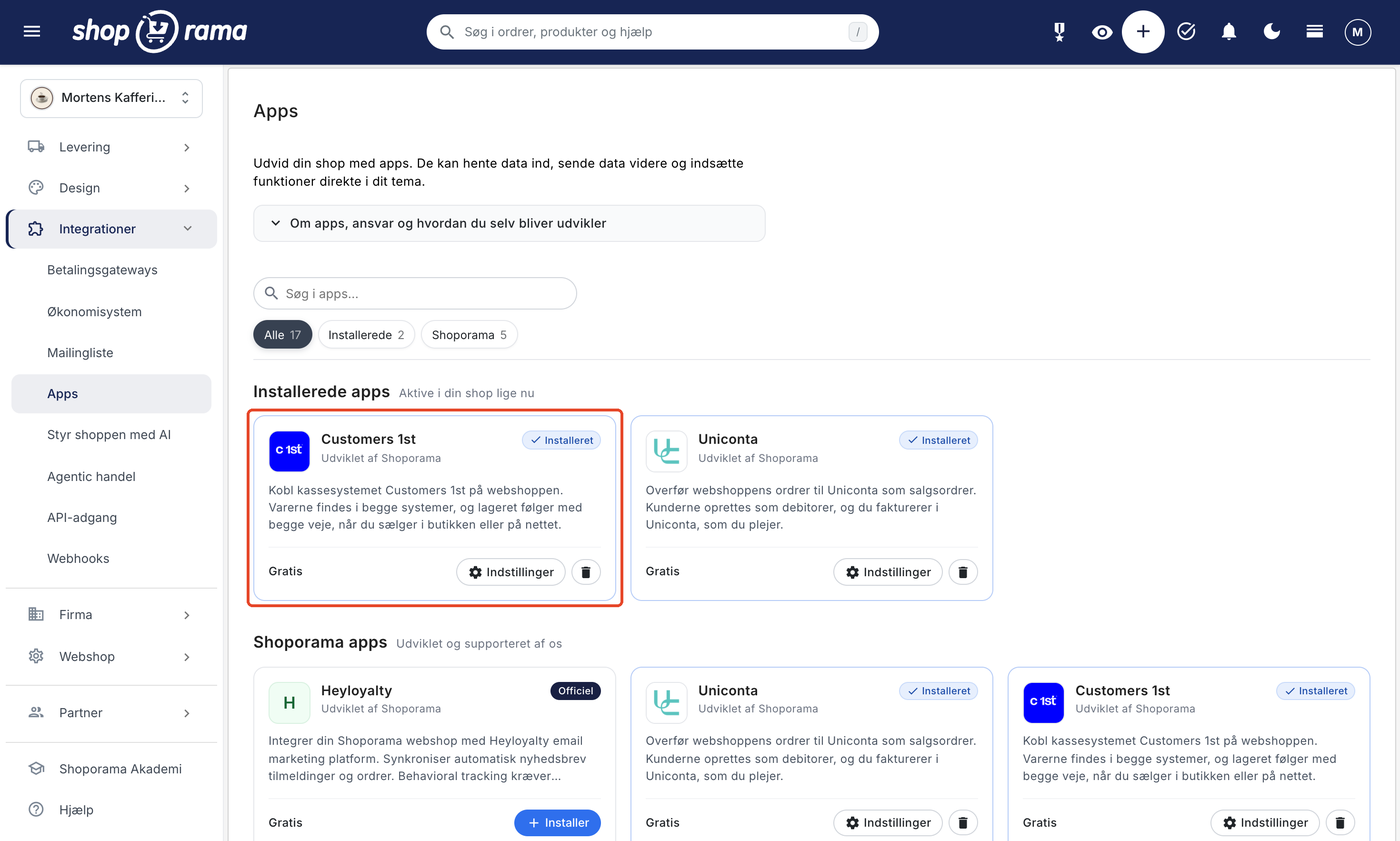The width and height of the screenshot is (1400, 841).
Task: Click the green H Heyloyalty app logo
Action: tap(289, 703)
